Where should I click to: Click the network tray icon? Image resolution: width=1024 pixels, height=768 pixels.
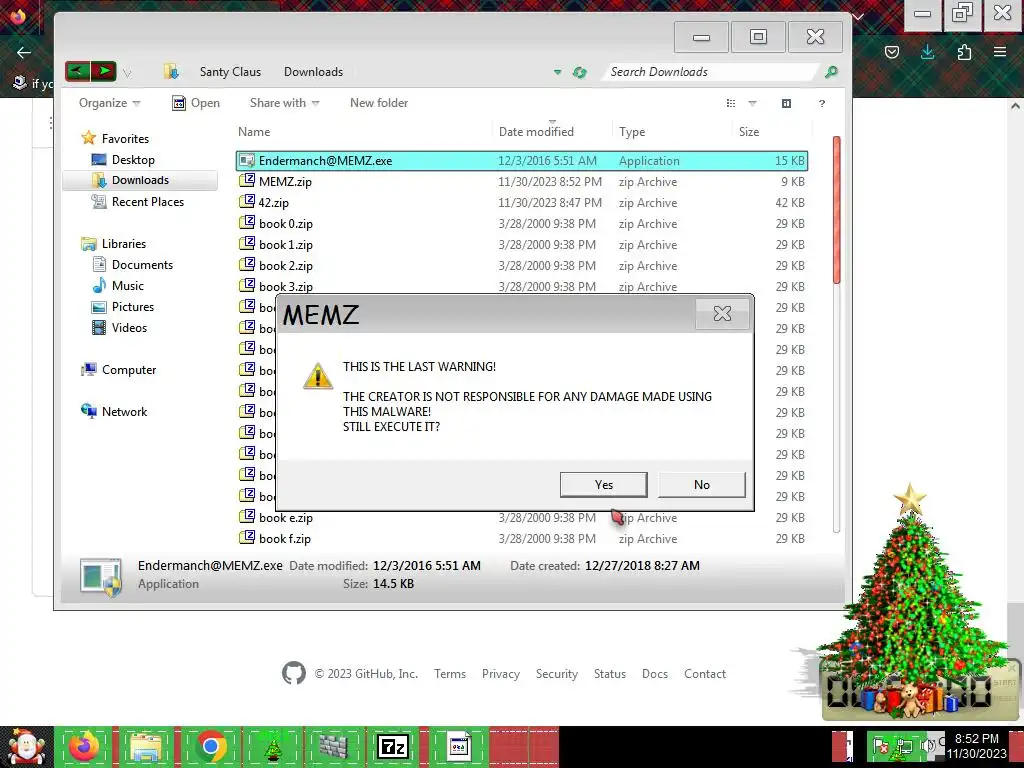pyautogui.click(x=904, y=746)
